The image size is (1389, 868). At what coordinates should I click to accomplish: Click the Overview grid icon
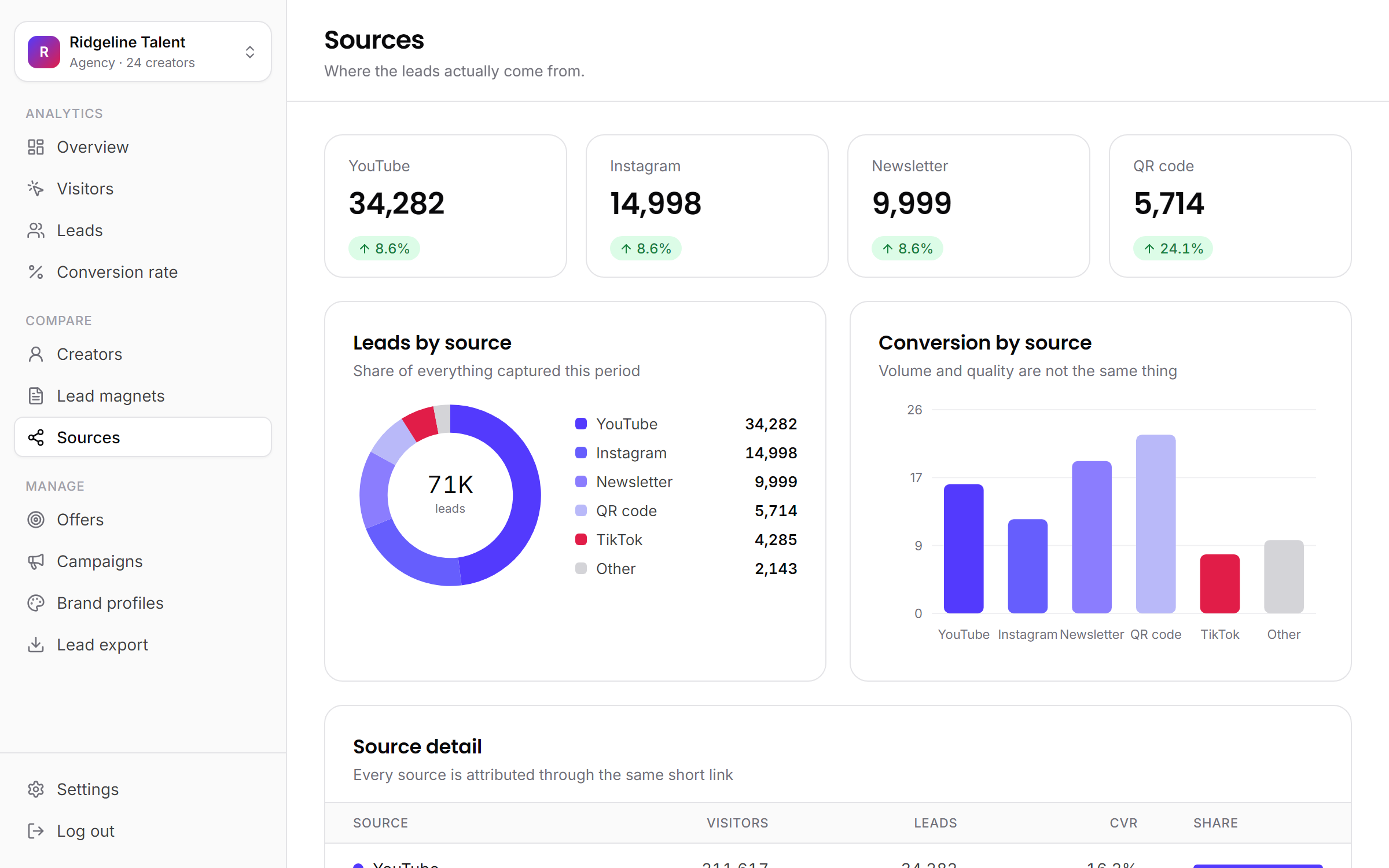(x=36, y=147)
